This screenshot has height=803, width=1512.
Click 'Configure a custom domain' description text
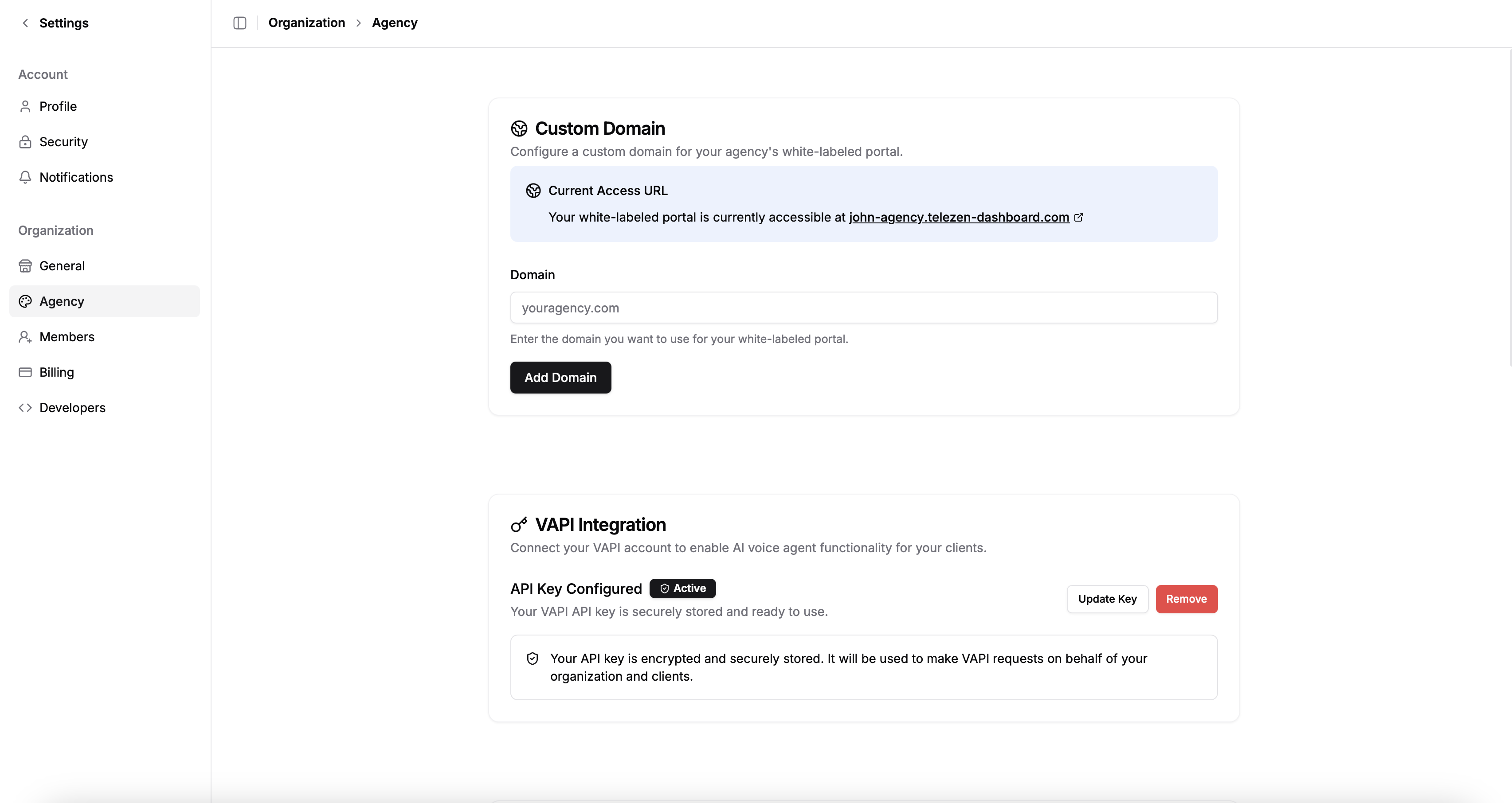(x=706, y=151)
